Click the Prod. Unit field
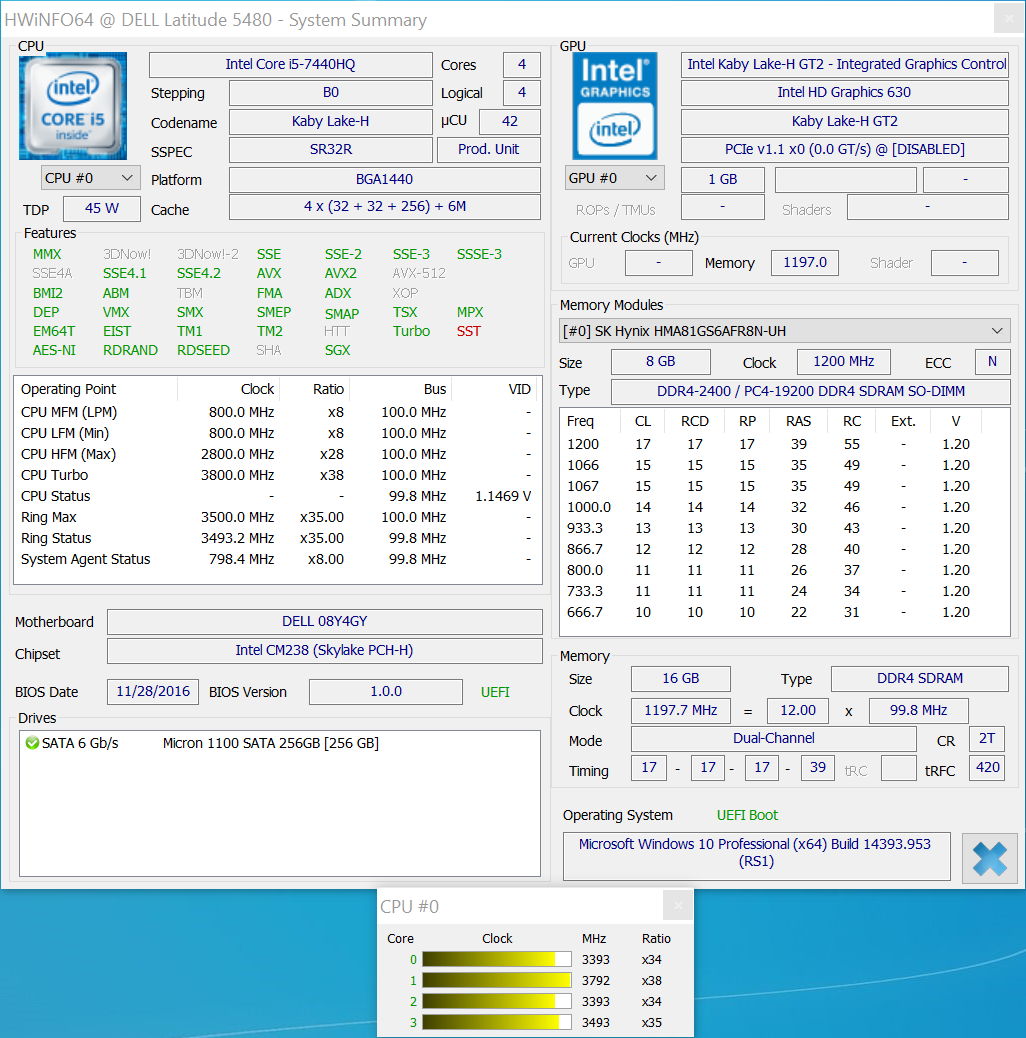Viewport: 1026px width, 1038px height. tap(489, 150)
